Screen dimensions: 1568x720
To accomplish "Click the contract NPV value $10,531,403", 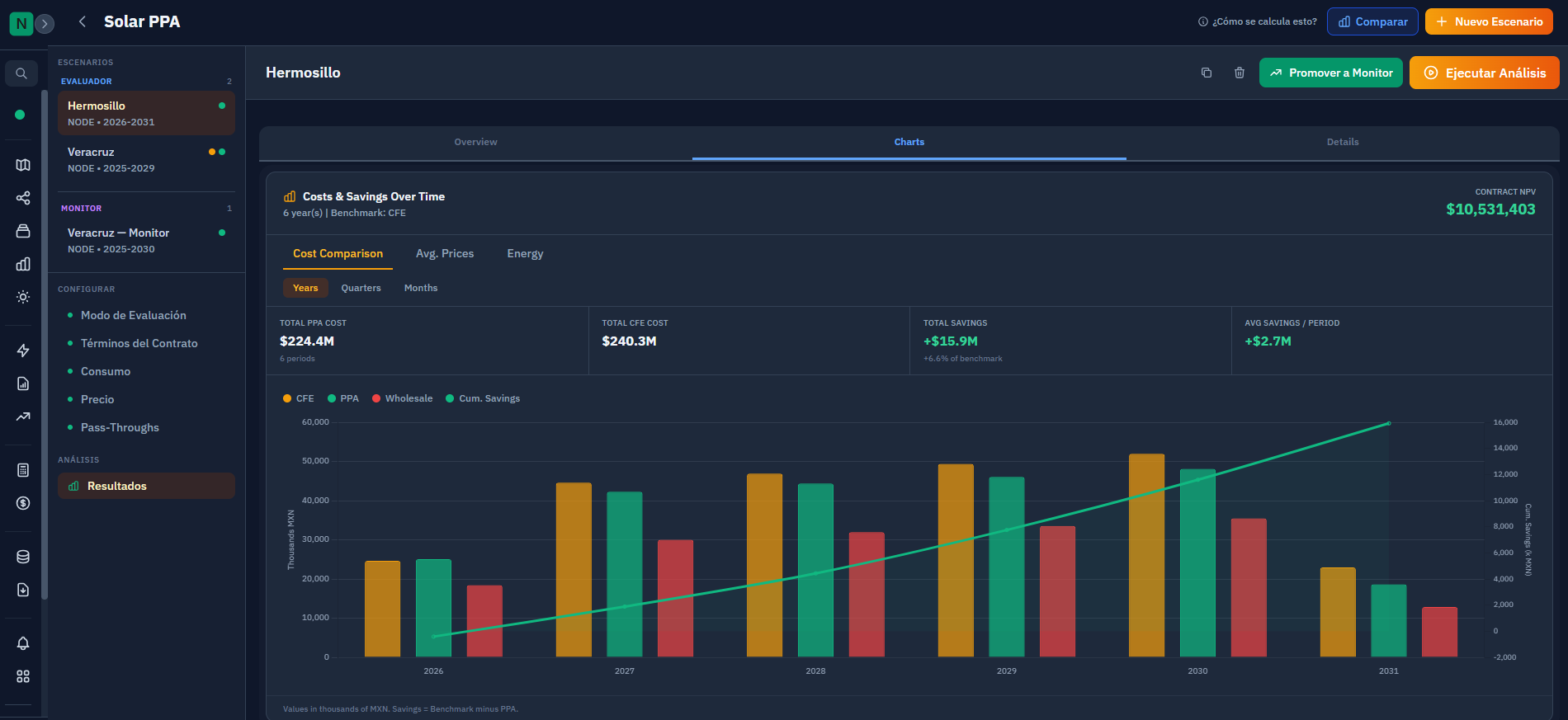I will coord(1490,209).
